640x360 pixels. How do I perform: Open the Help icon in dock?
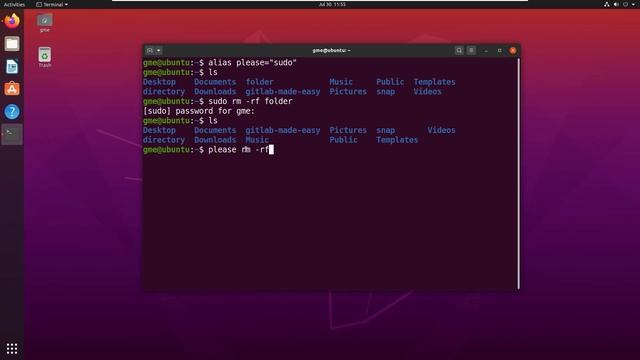tap(12, 111)
